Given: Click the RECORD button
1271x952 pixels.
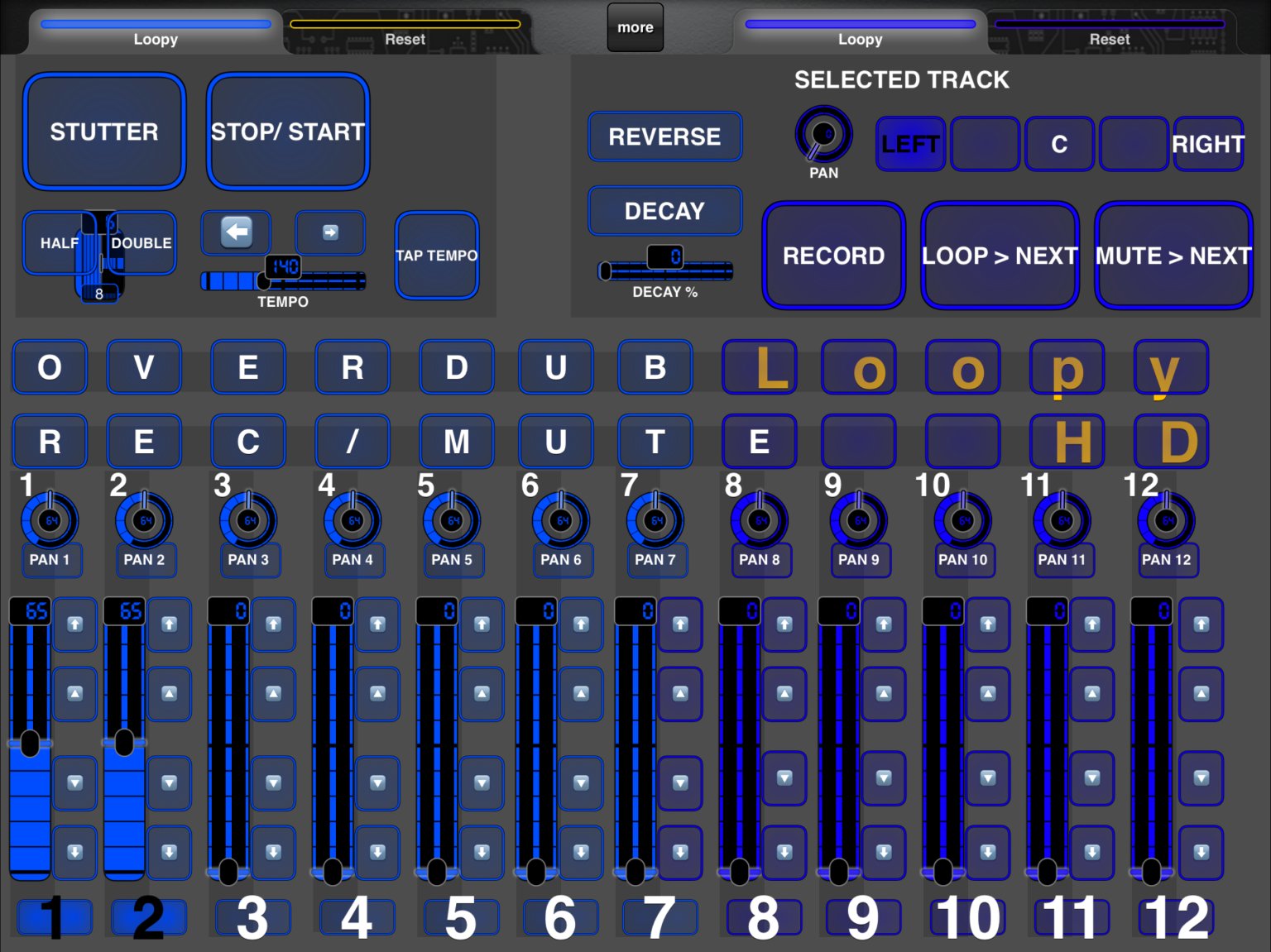Looking at the screenshot, I should click(x=834, y=256).
